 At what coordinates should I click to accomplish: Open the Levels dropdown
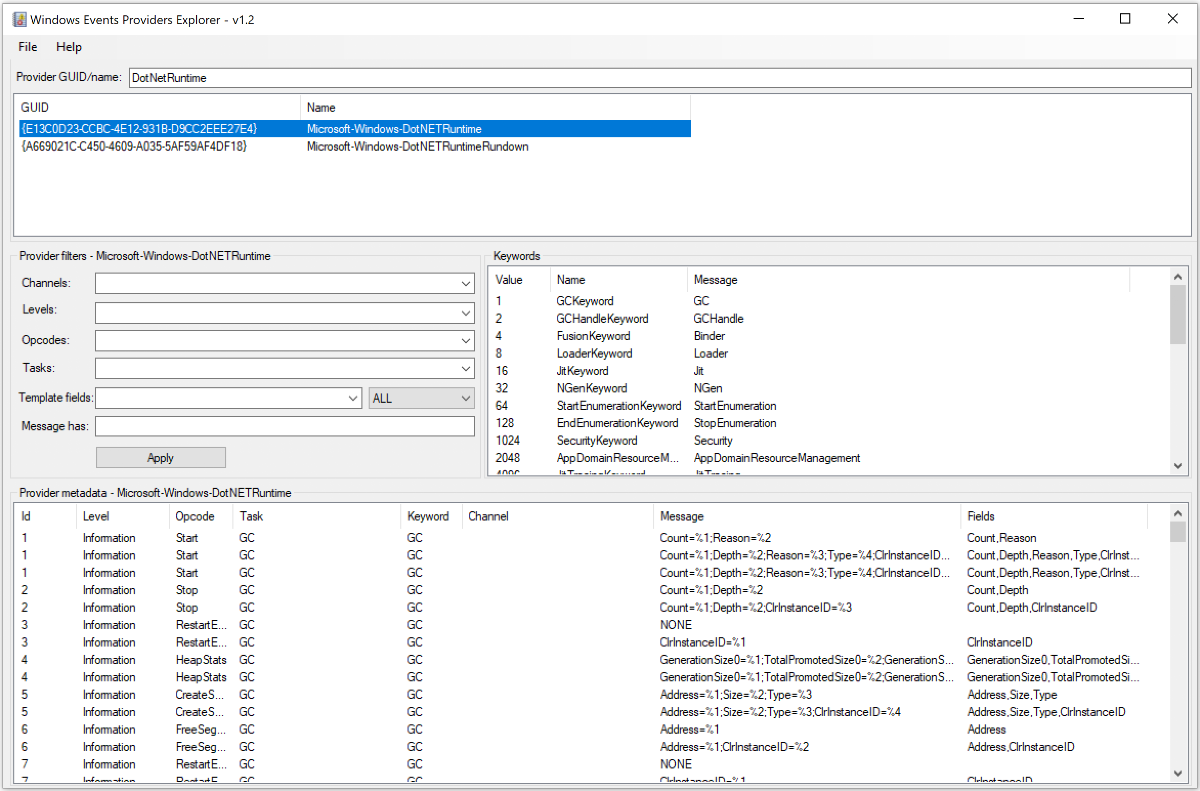click(x=285, y=312)
